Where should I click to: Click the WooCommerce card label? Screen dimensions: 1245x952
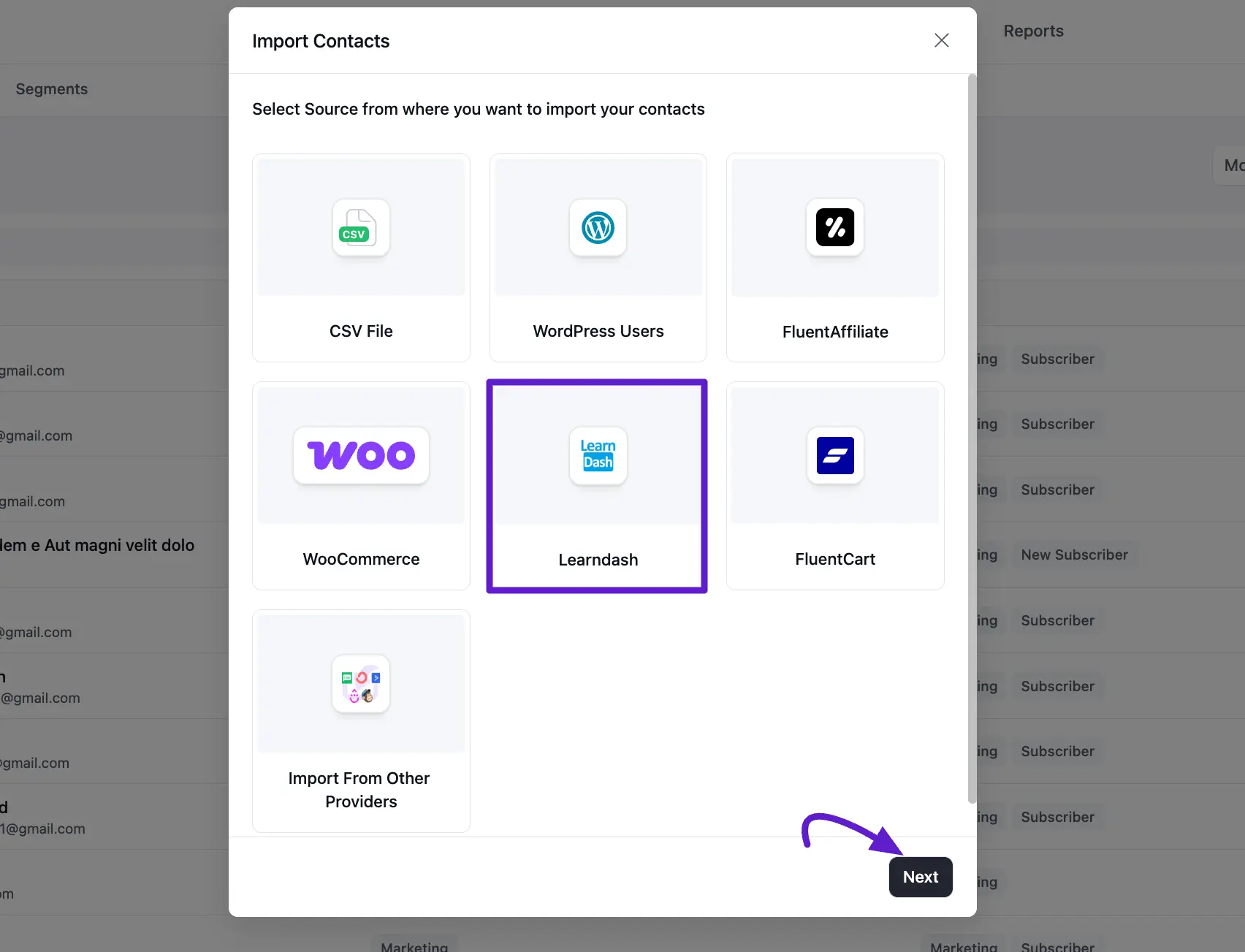tap(361, 559)
